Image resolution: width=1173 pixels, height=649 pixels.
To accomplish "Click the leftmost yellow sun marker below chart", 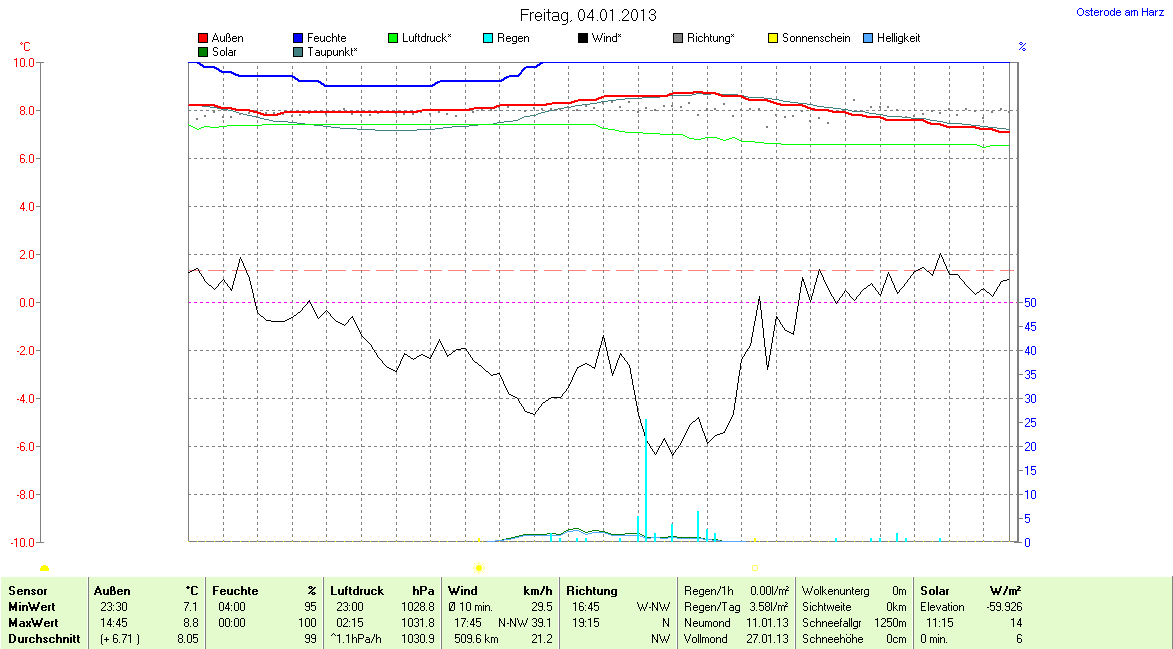I will coord(44,568).
